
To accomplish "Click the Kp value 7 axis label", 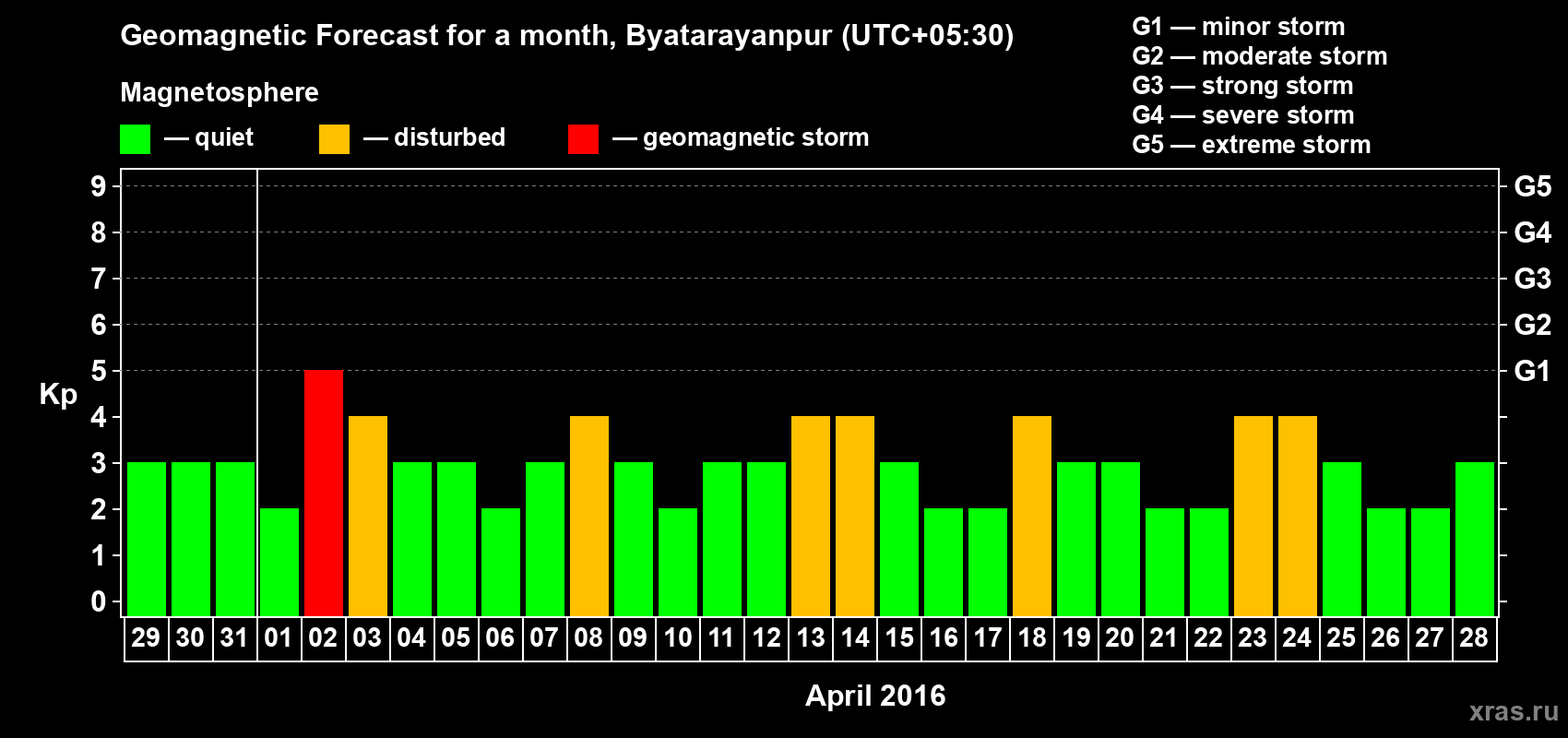I will (99, 279).
